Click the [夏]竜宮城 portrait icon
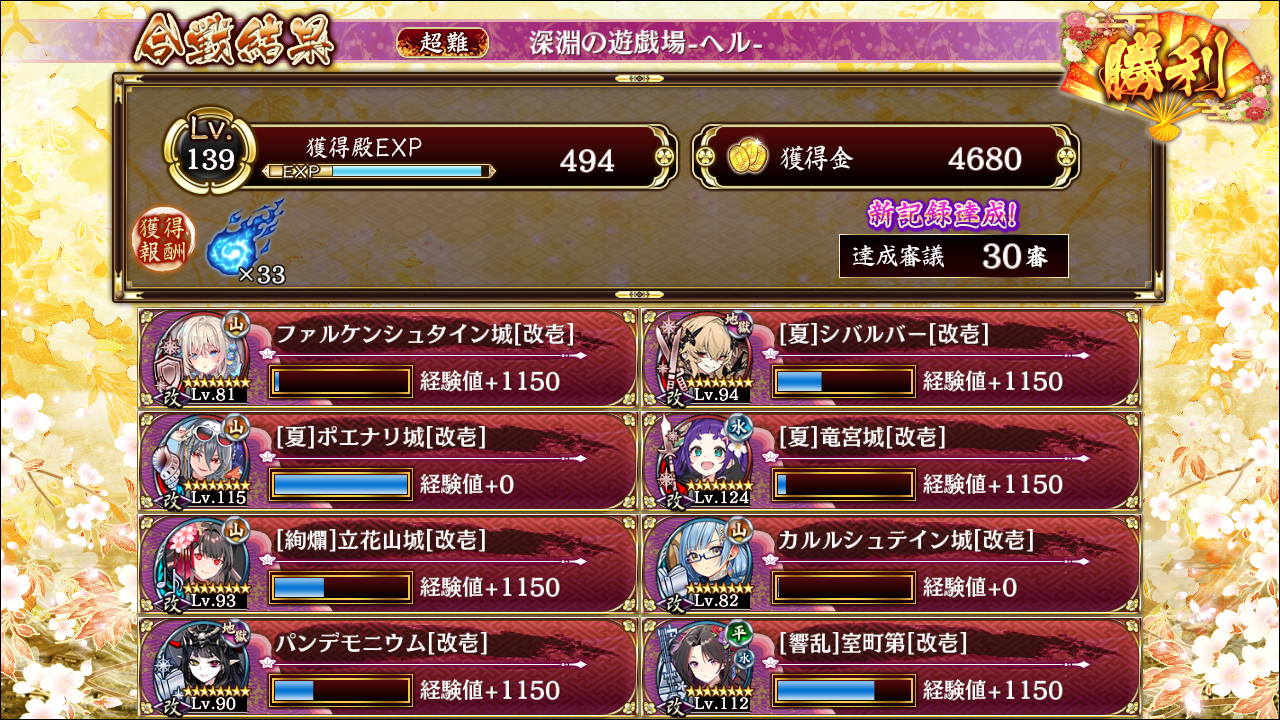The width and height of the screenshot is (1280, 720). pyautogui.click(x=706, y=459)
